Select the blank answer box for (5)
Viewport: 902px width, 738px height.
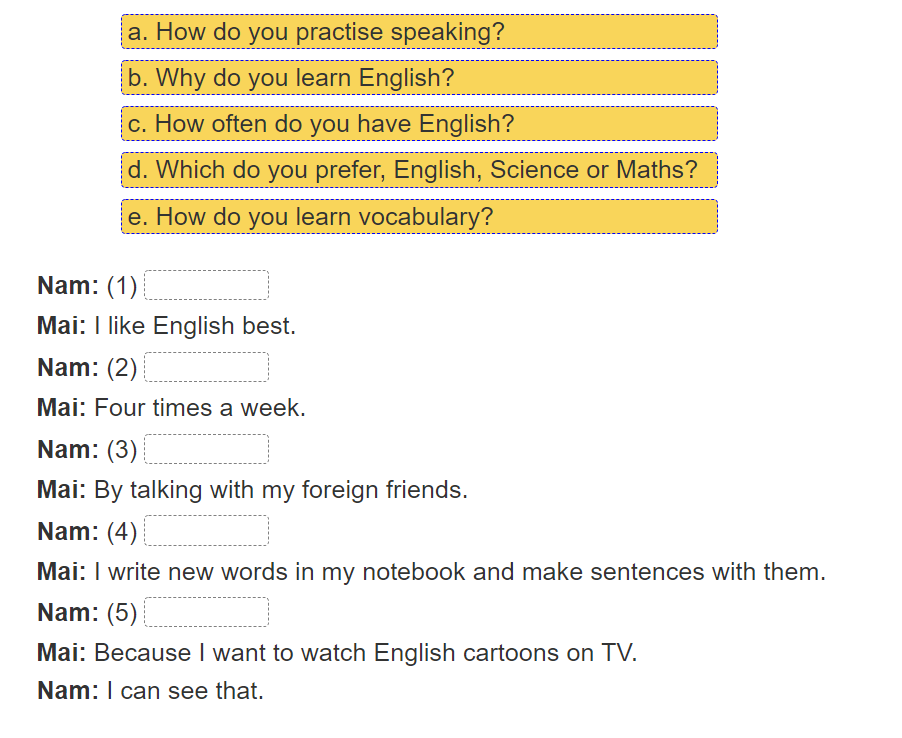206,613
